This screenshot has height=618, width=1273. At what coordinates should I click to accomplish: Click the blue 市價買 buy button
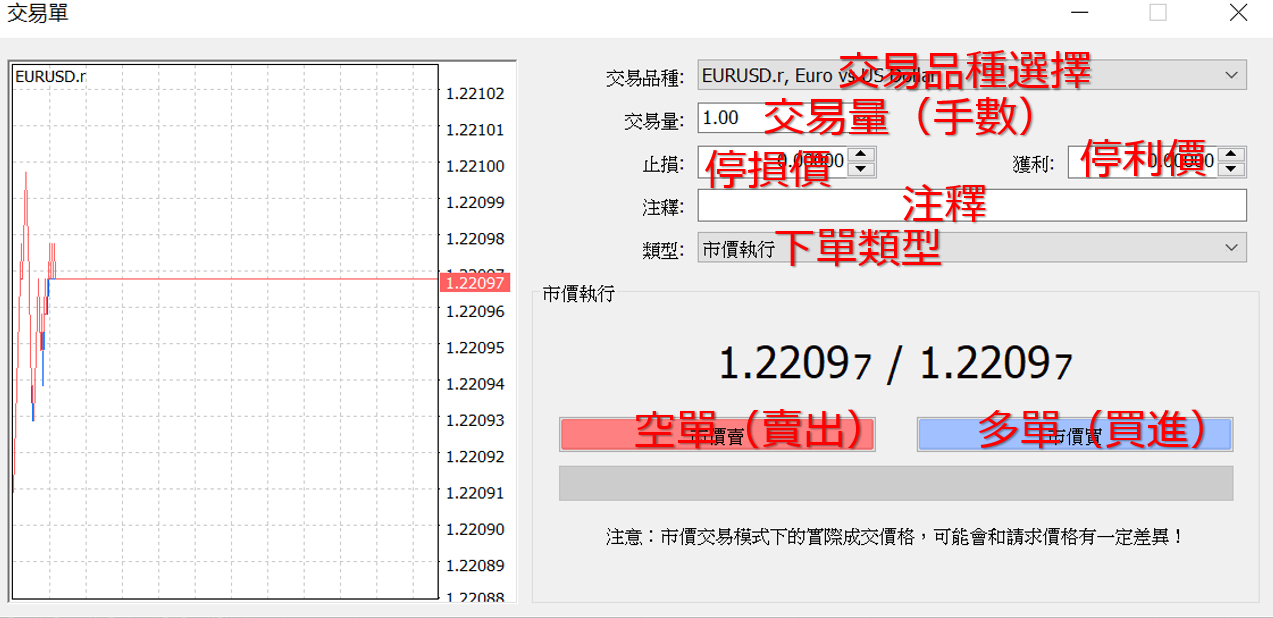1075,435
